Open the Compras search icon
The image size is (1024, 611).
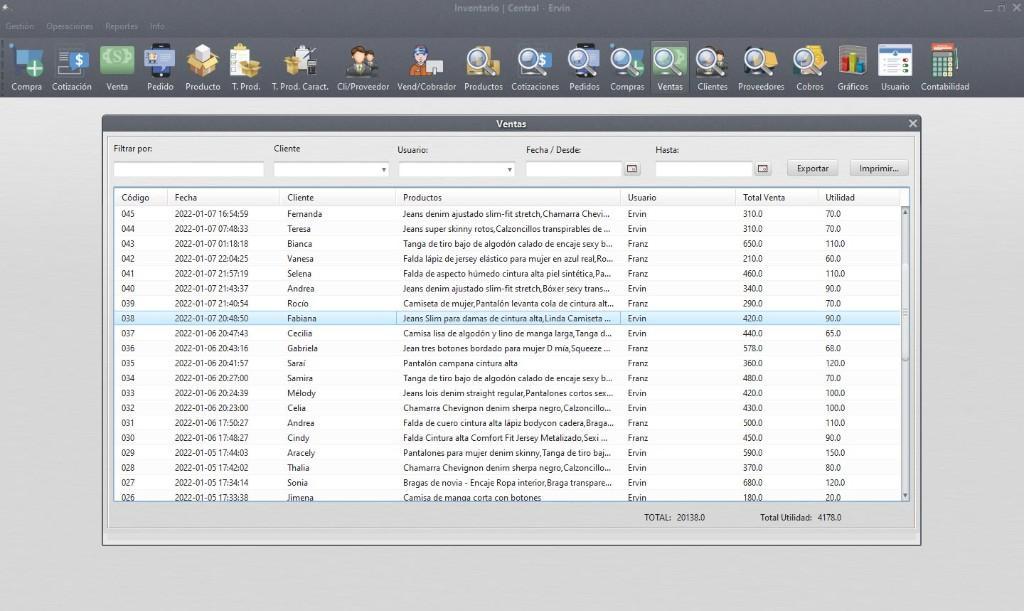coord(627,68)
